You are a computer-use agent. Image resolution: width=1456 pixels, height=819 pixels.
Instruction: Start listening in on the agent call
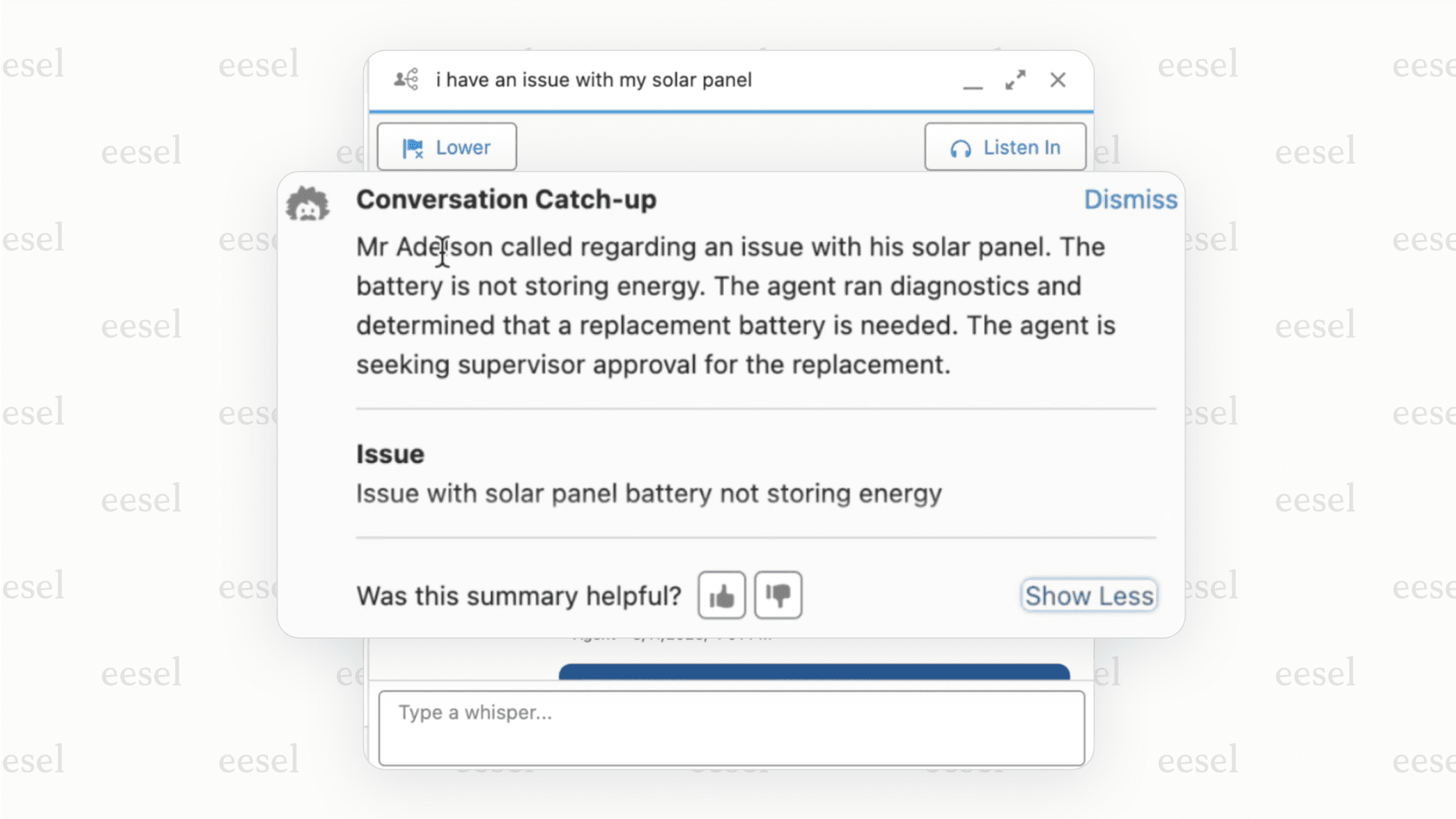(x=1004, y=147)
